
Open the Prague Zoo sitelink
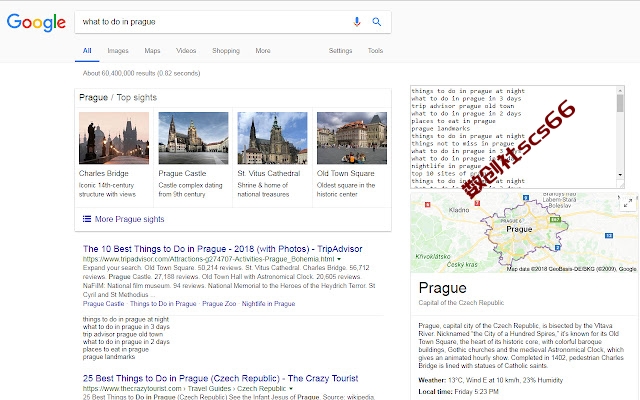click(x=219, y=304)
